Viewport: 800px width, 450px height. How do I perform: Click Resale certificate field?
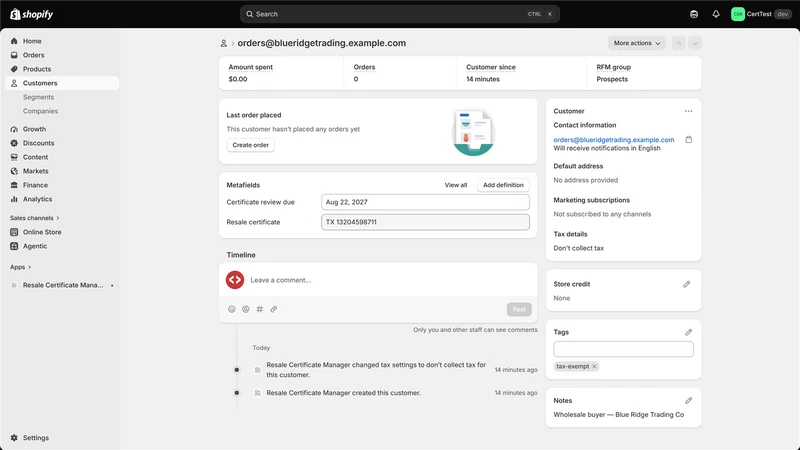425,222
